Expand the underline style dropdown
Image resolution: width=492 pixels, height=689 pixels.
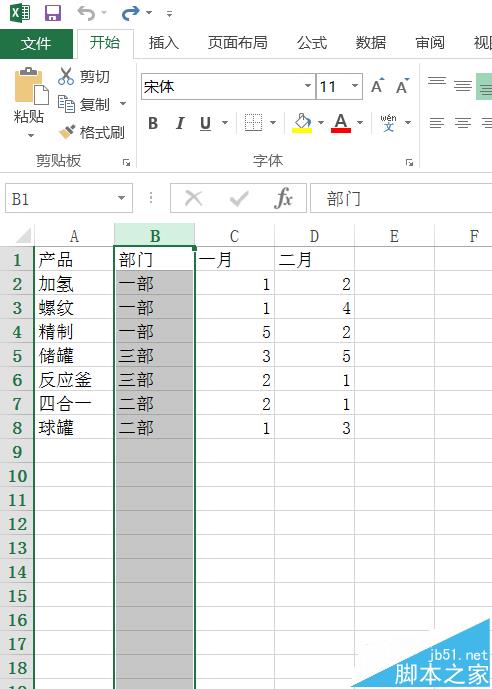click(225, 123)
